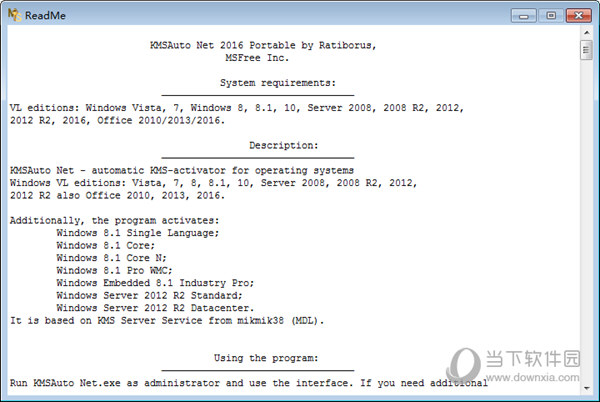This screenshot has height=402, width=600.
Task: Click the 'Windows 8.1 Pro WMC;' line
Action: point(114,270)
